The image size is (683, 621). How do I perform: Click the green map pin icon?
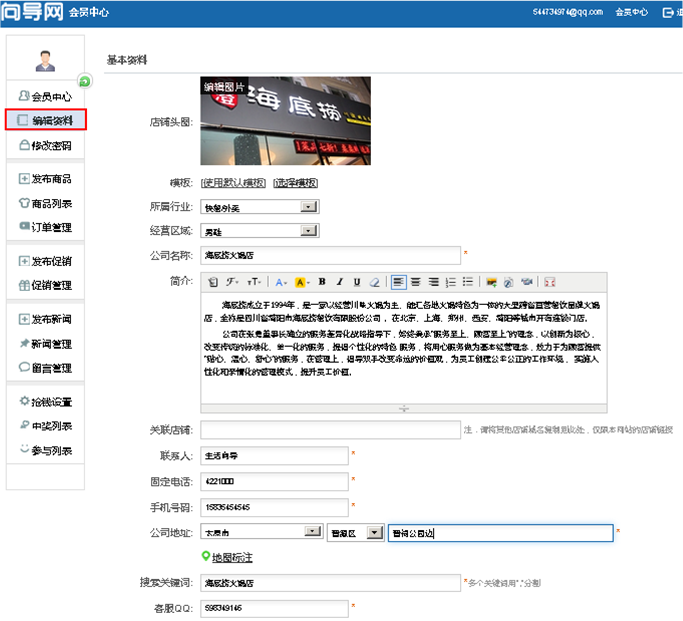coord(206,556)
